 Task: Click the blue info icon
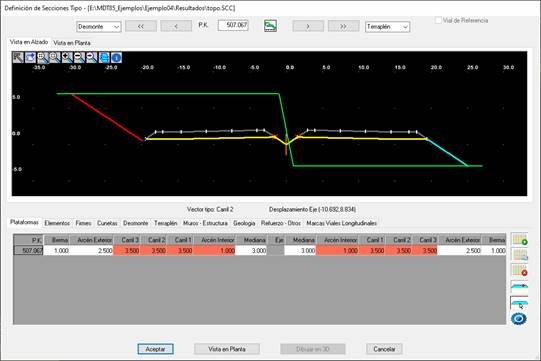116,57
